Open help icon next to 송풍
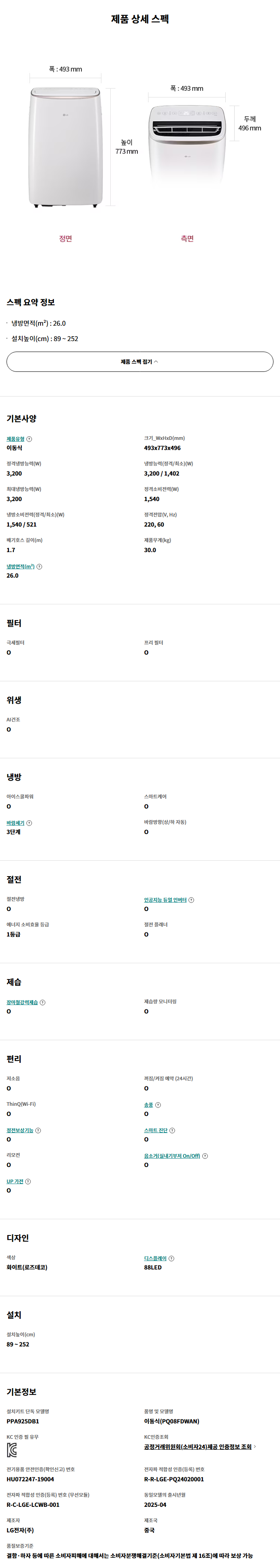This screenshot has height=1568, width=280. coord(158,1105)
